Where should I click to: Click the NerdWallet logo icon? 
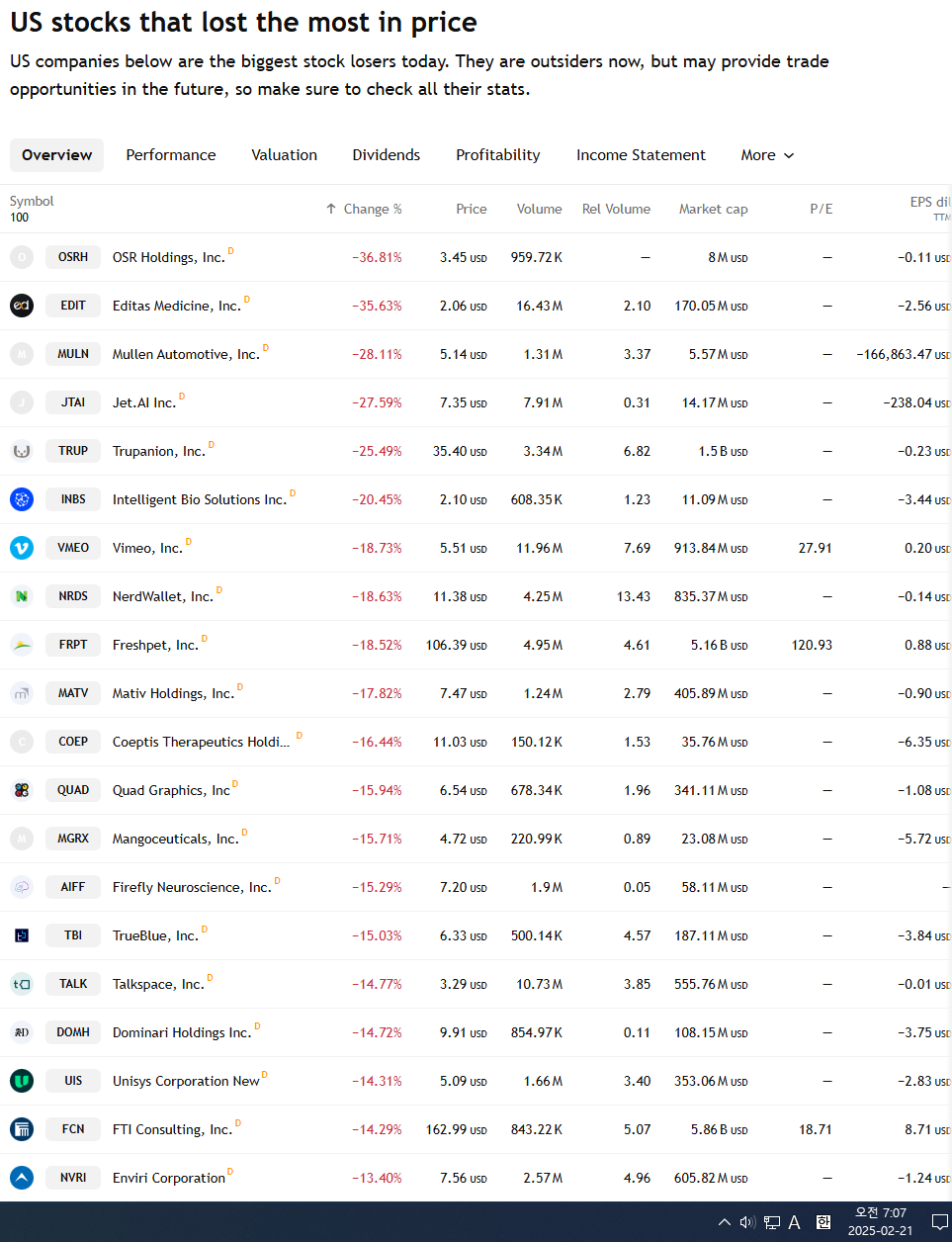tap(22, 596)
